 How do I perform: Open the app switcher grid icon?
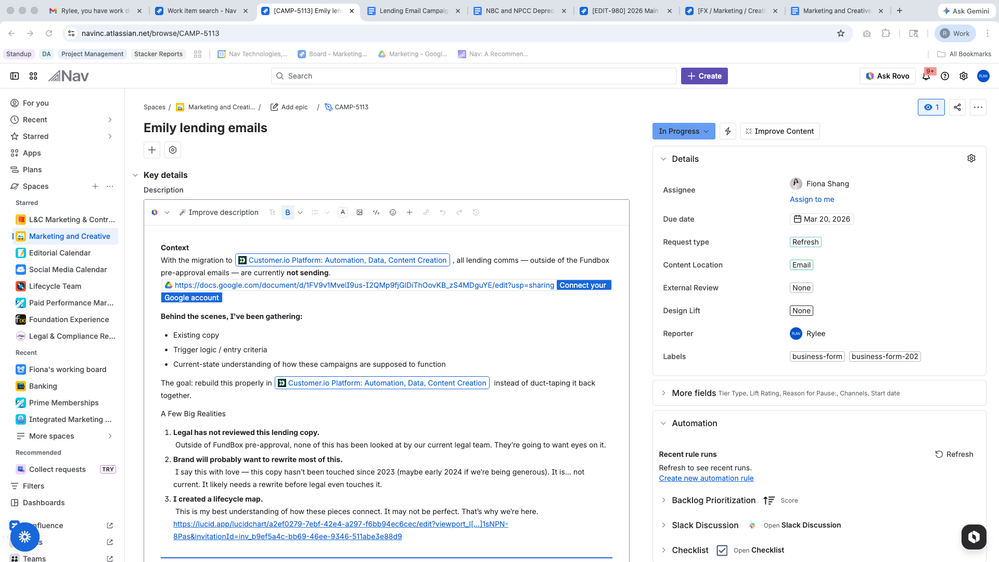point(33,76)
